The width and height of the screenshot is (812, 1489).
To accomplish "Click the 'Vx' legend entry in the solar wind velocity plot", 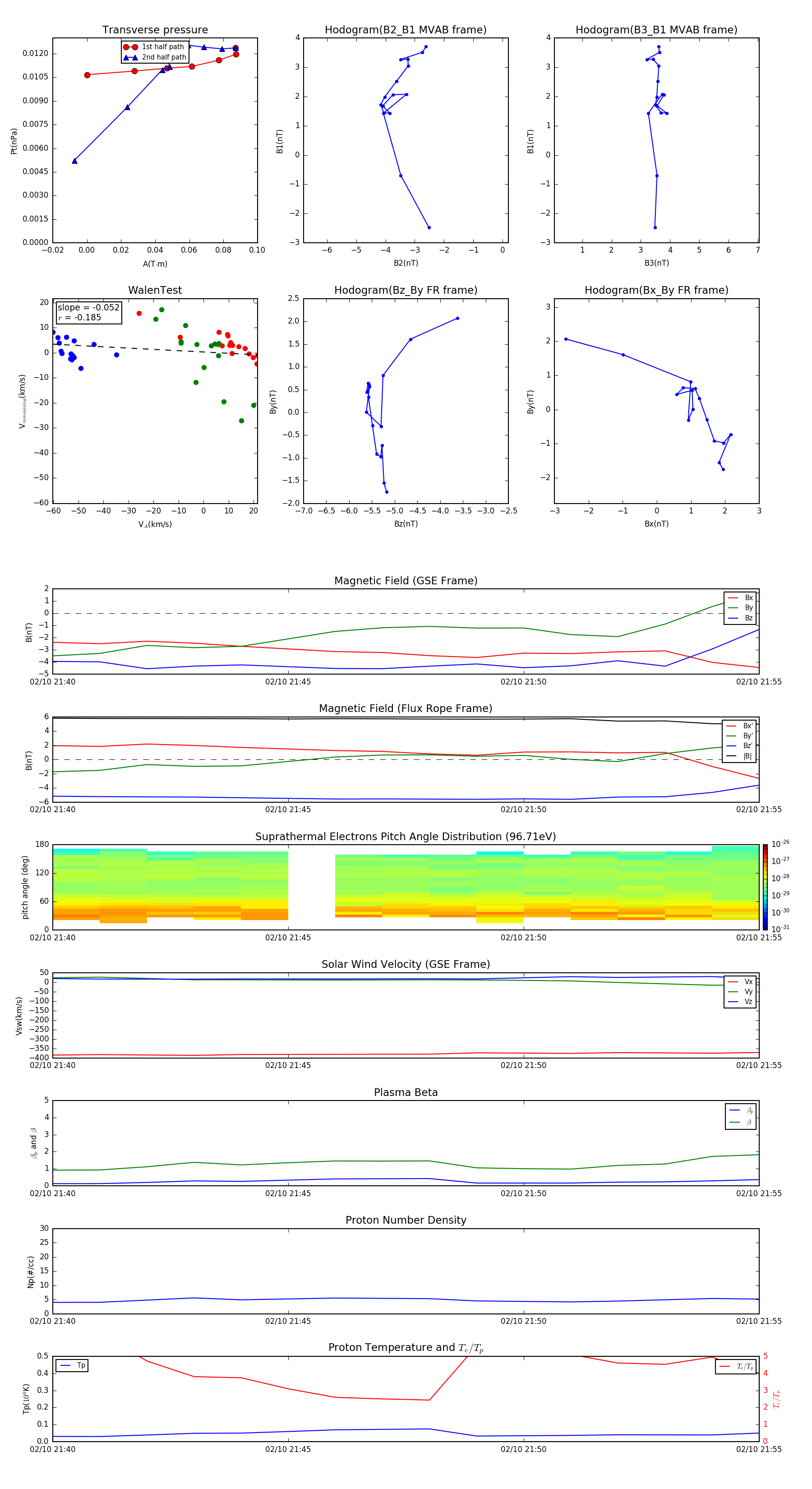I will [740, 981].
